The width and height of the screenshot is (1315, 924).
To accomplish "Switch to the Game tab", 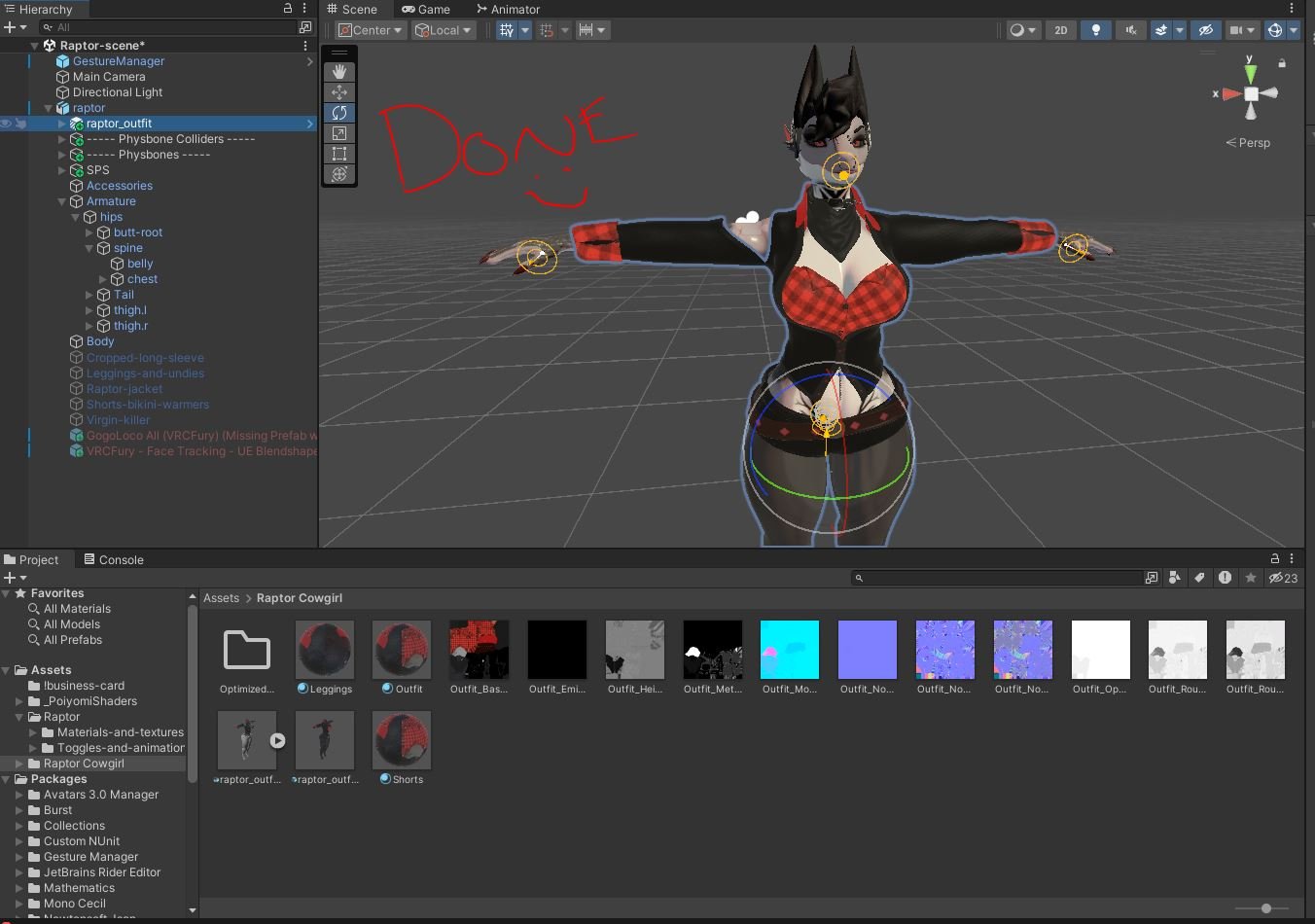I will 426,9.
